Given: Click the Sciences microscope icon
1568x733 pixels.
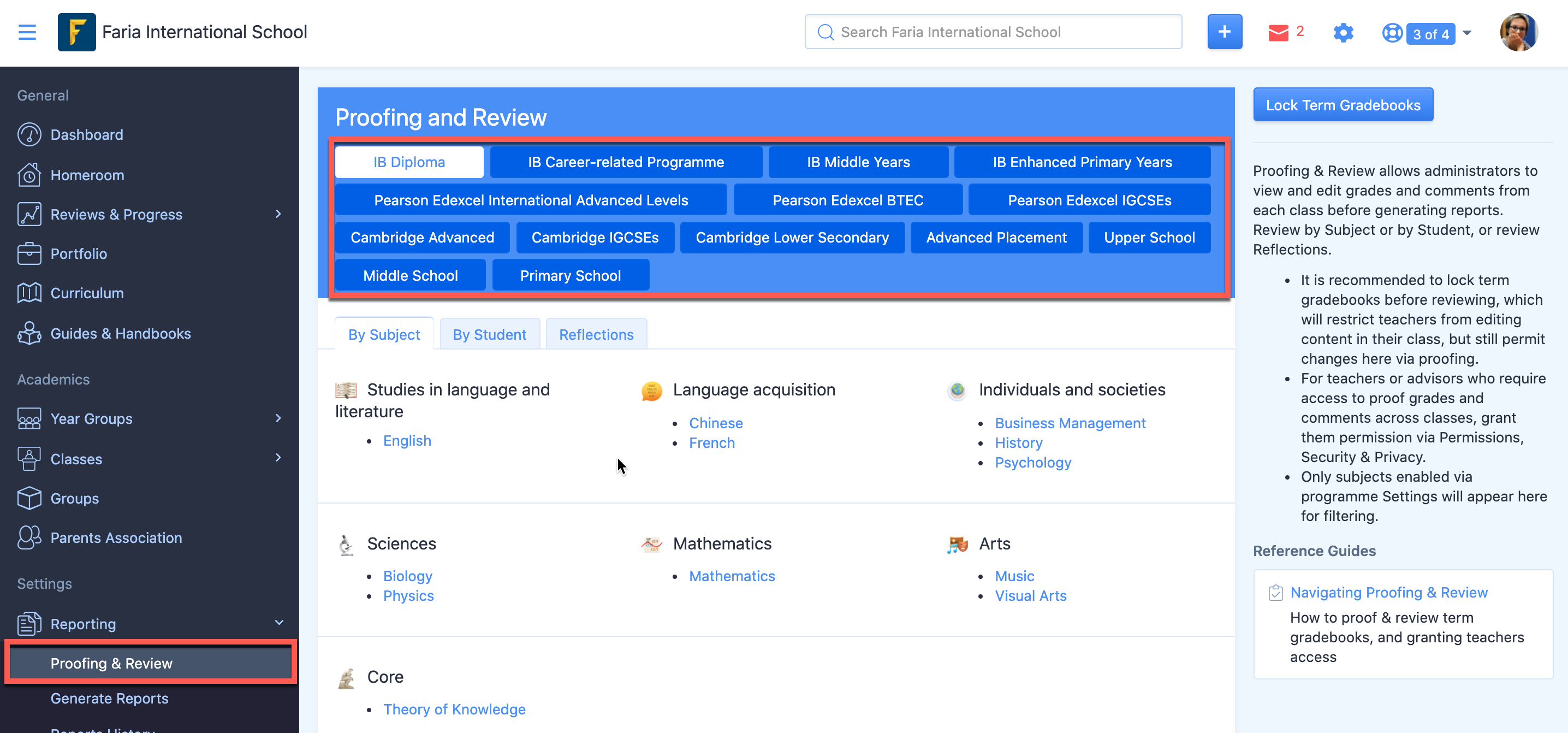Looking at the screenshot, I should click(346, 545).
